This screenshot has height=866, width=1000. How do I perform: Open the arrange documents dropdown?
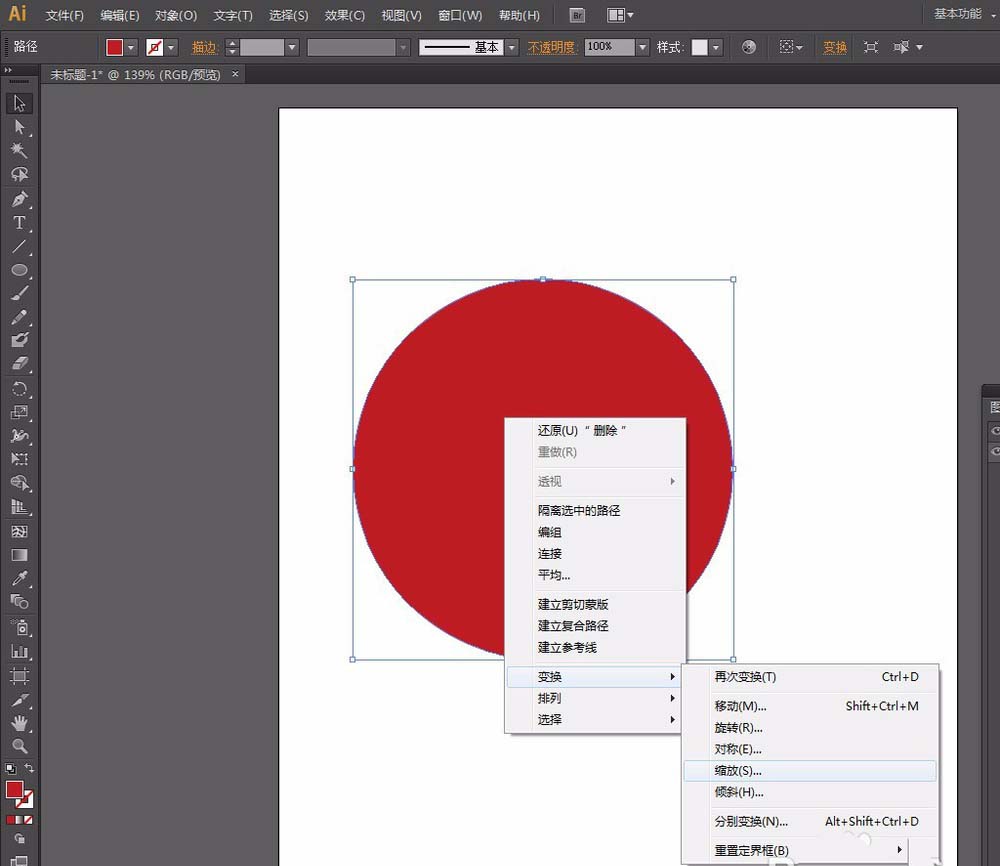point(620,15)
